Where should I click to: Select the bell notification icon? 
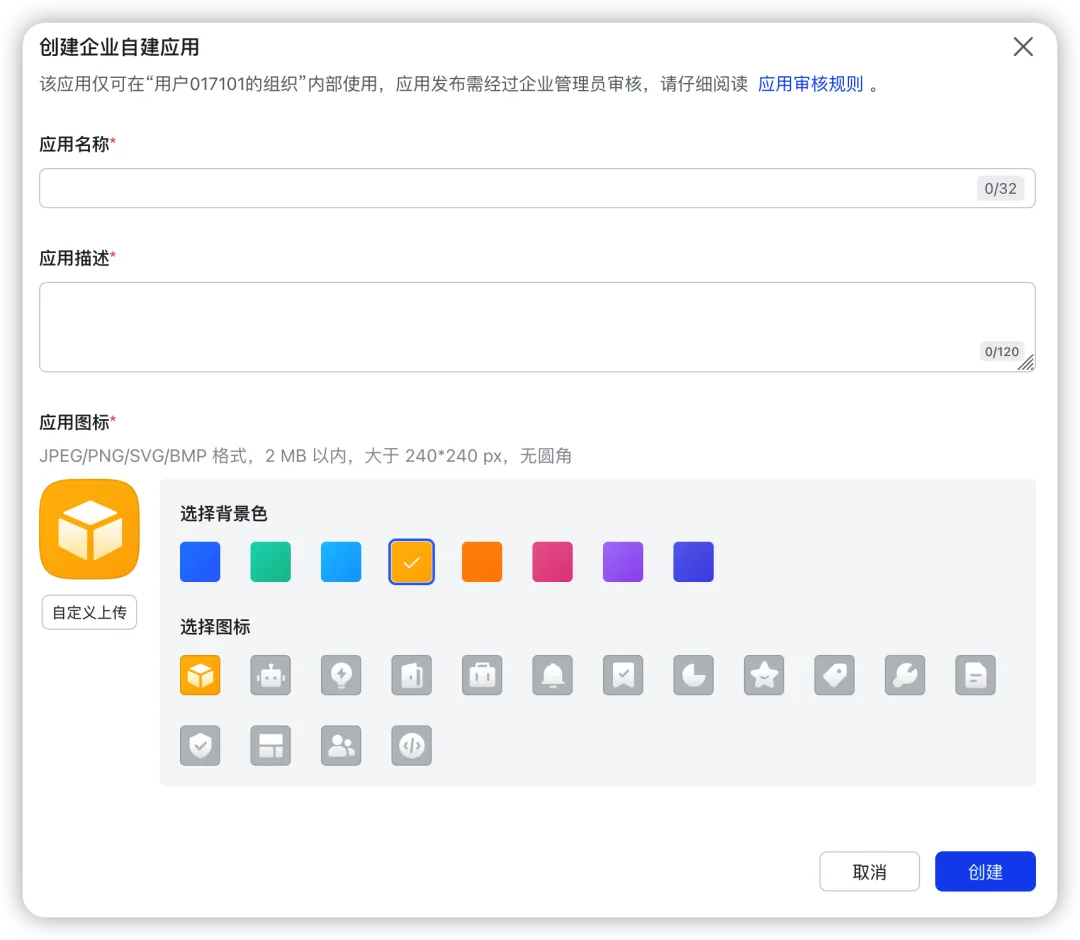coord(552,675)
